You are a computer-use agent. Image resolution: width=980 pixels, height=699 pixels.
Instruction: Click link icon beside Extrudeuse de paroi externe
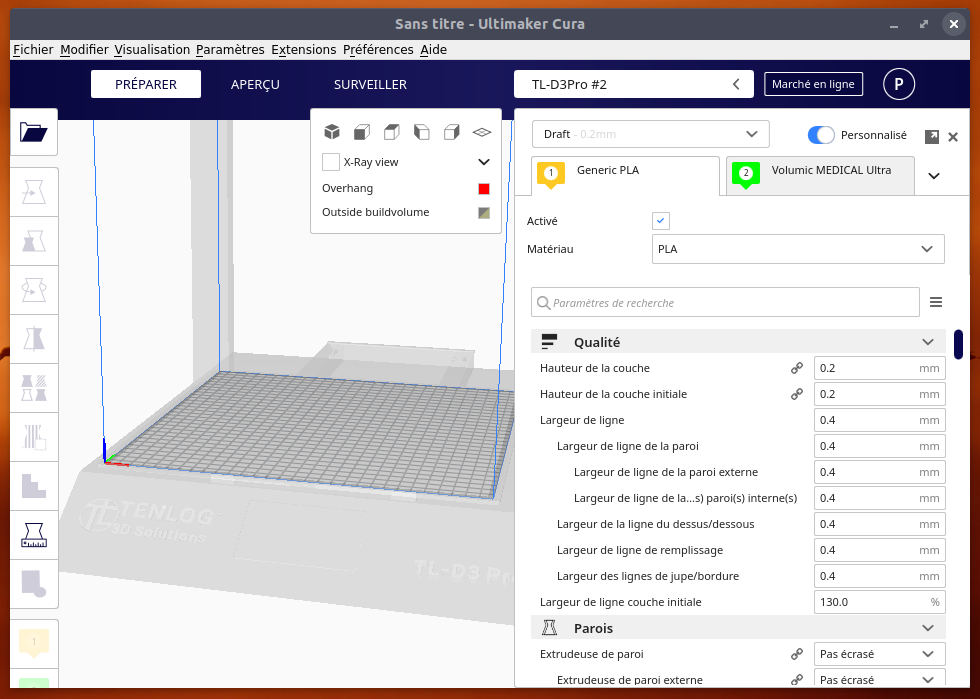coord(797,680)
